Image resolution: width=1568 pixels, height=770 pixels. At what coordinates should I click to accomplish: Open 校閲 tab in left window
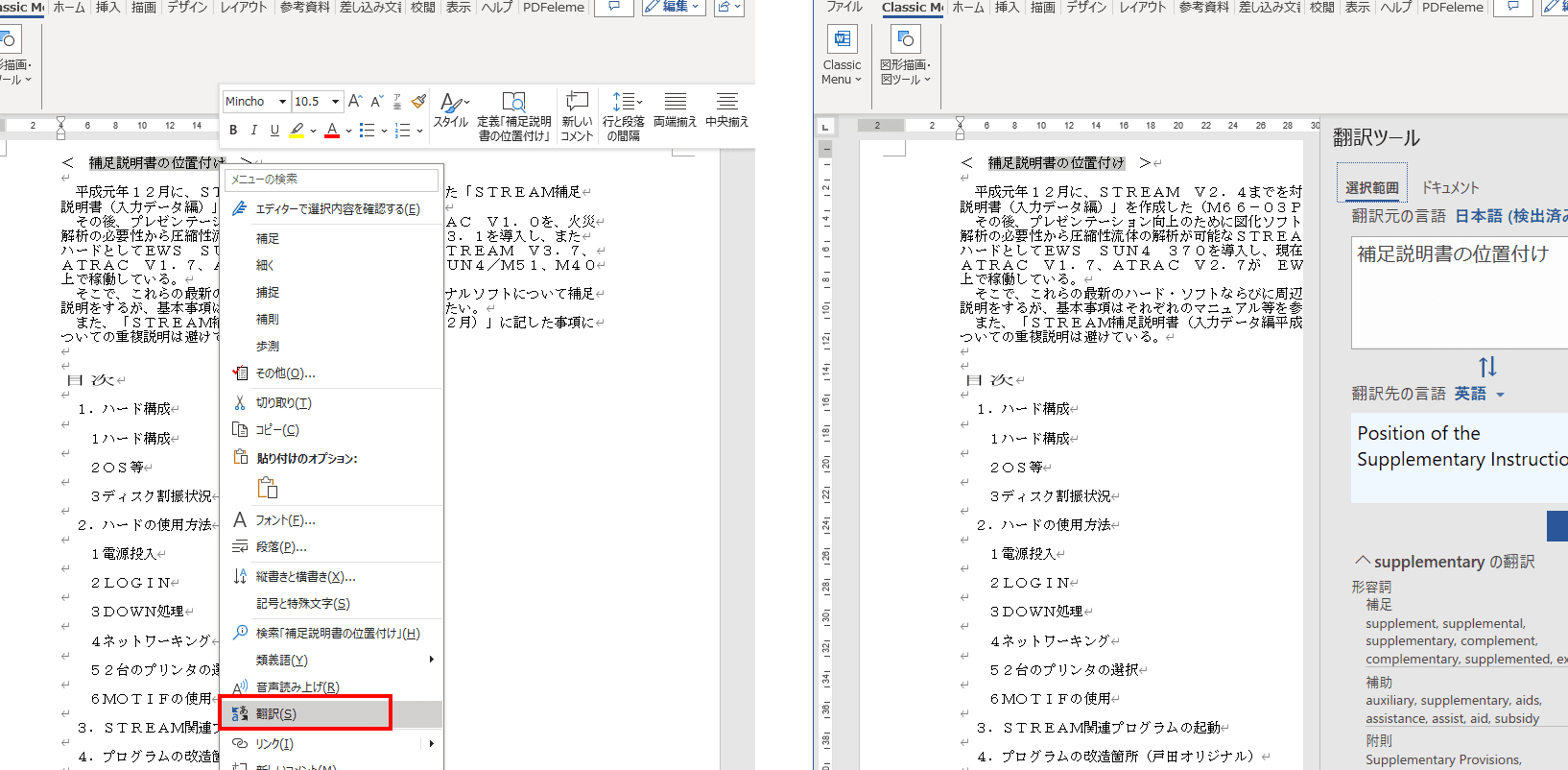point(423,7)
